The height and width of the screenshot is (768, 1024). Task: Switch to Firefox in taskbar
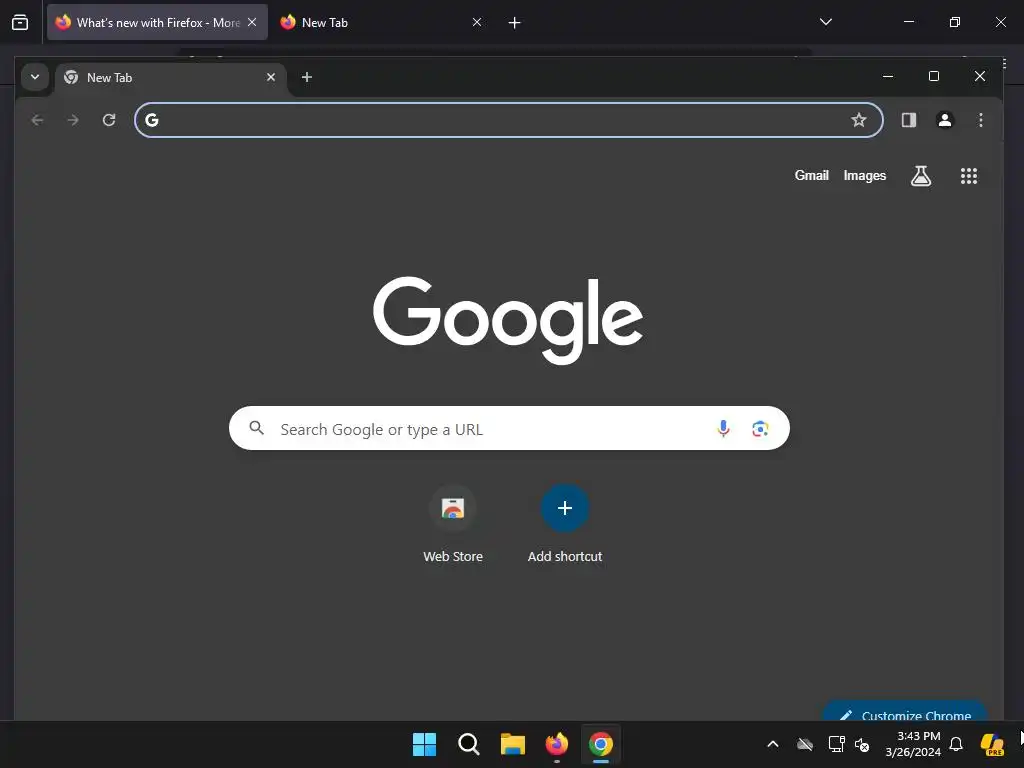(556, 744)
